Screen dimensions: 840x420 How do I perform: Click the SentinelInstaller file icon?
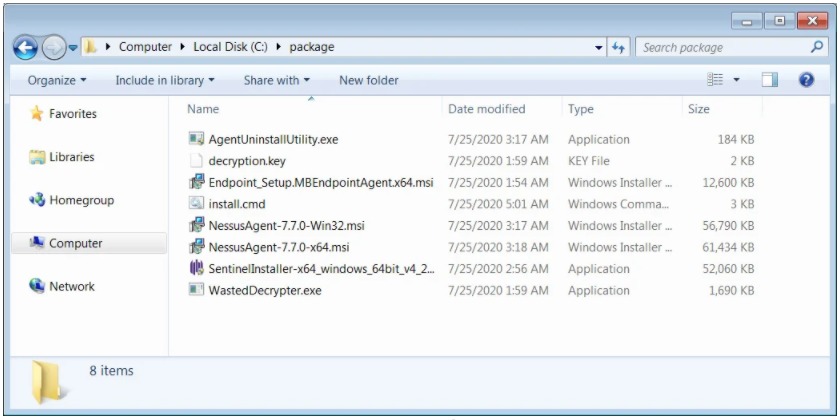tap(196, 268)
